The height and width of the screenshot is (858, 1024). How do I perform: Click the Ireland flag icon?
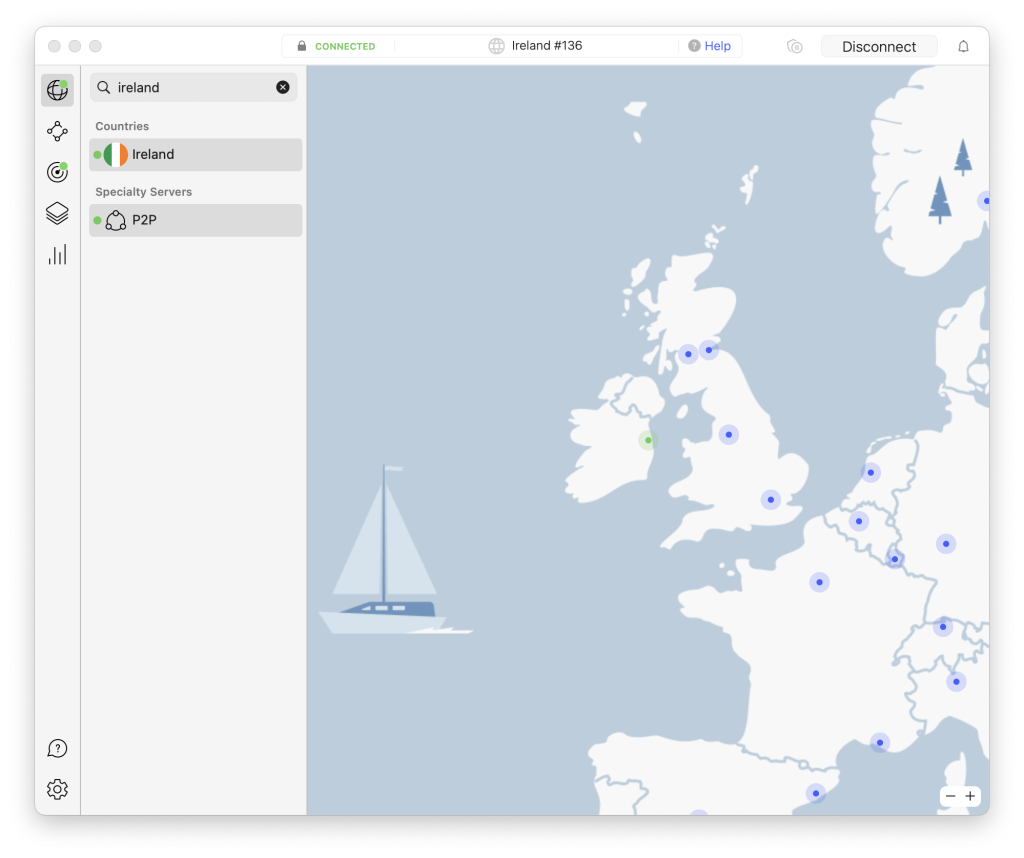[116, 155]
